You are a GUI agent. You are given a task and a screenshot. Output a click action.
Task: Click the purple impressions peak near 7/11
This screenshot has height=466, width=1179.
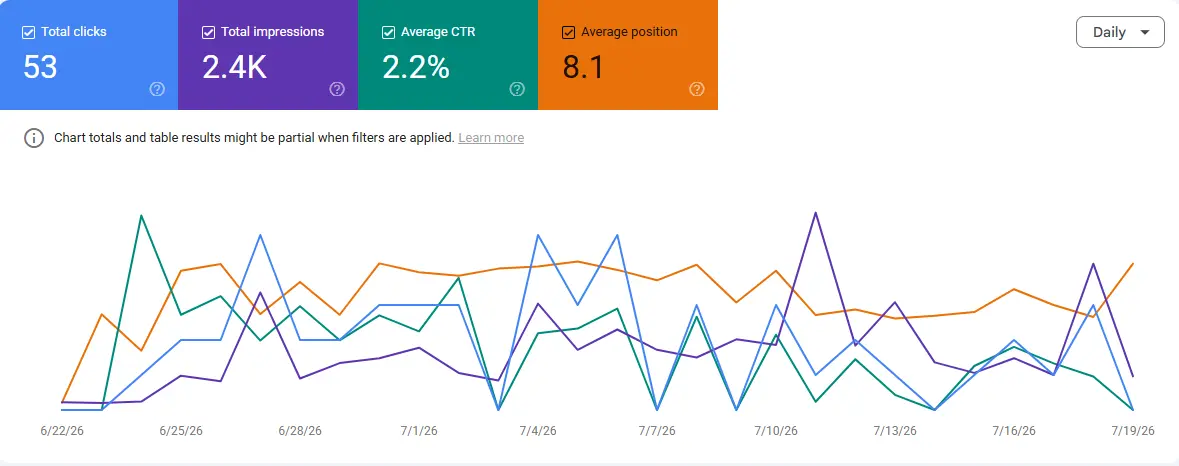click(x=816, y=213)
